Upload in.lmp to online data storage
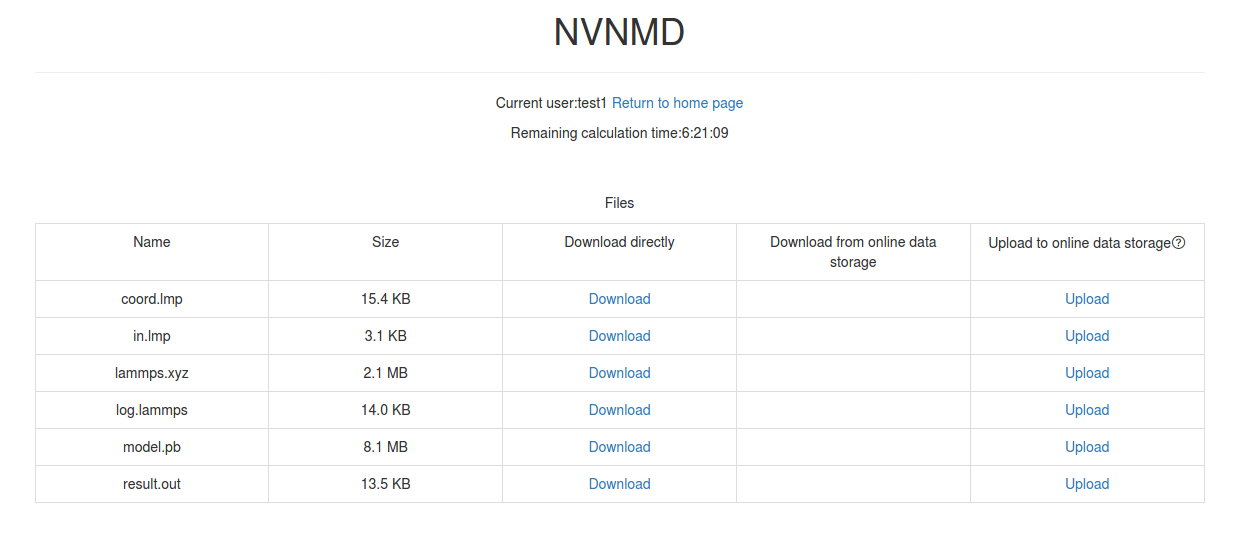Screen dimensions: 1236x534 tap(1087, 336)
